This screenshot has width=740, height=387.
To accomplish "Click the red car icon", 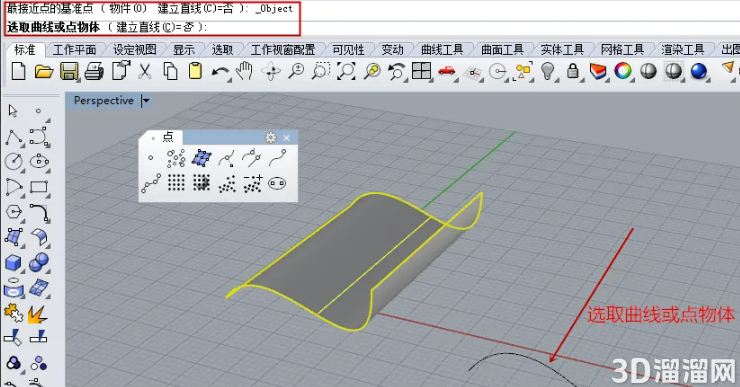I will point(446,72).
